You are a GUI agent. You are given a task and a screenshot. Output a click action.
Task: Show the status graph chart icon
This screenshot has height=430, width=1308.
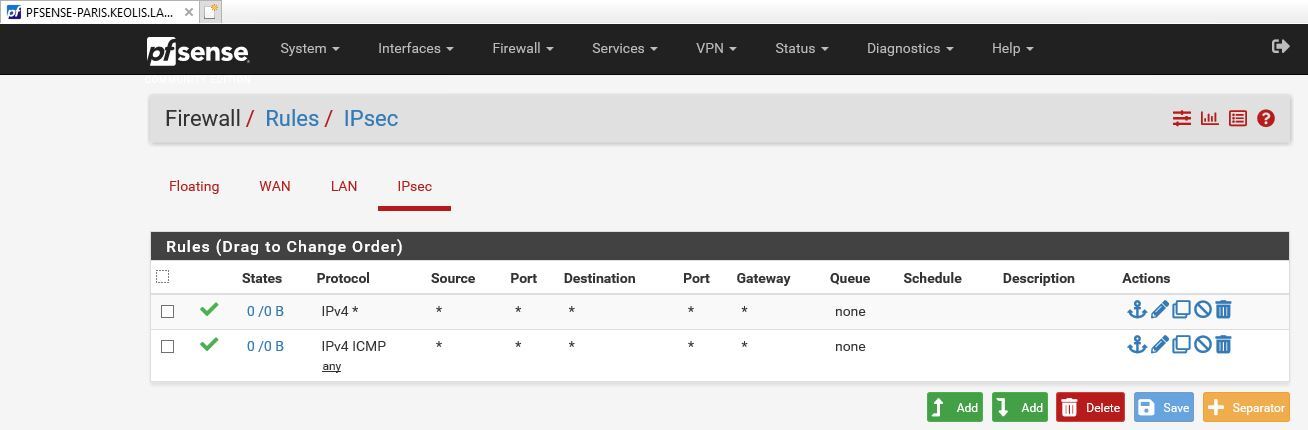pyautogui.click(x=1210, y=118)
